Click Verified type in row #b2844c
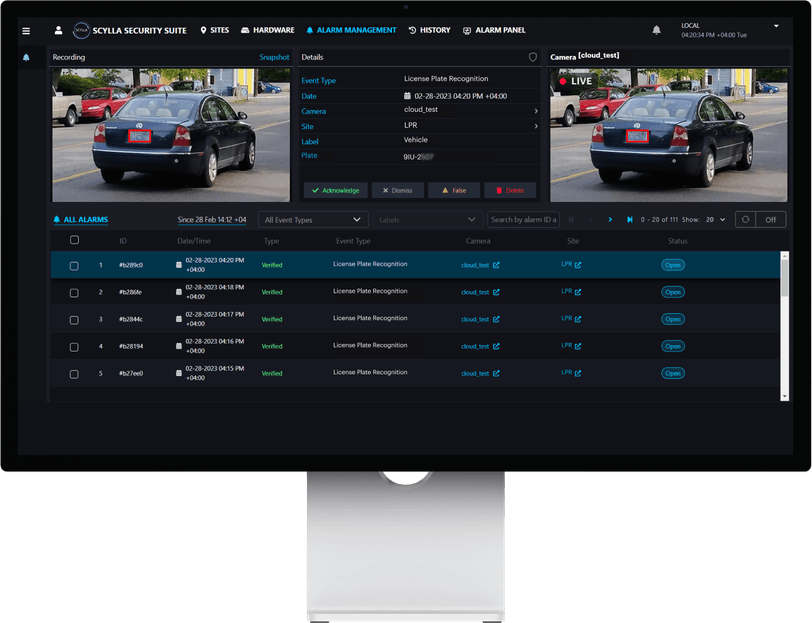The height and width of the screenshot is (623, 812). [272, 319]
